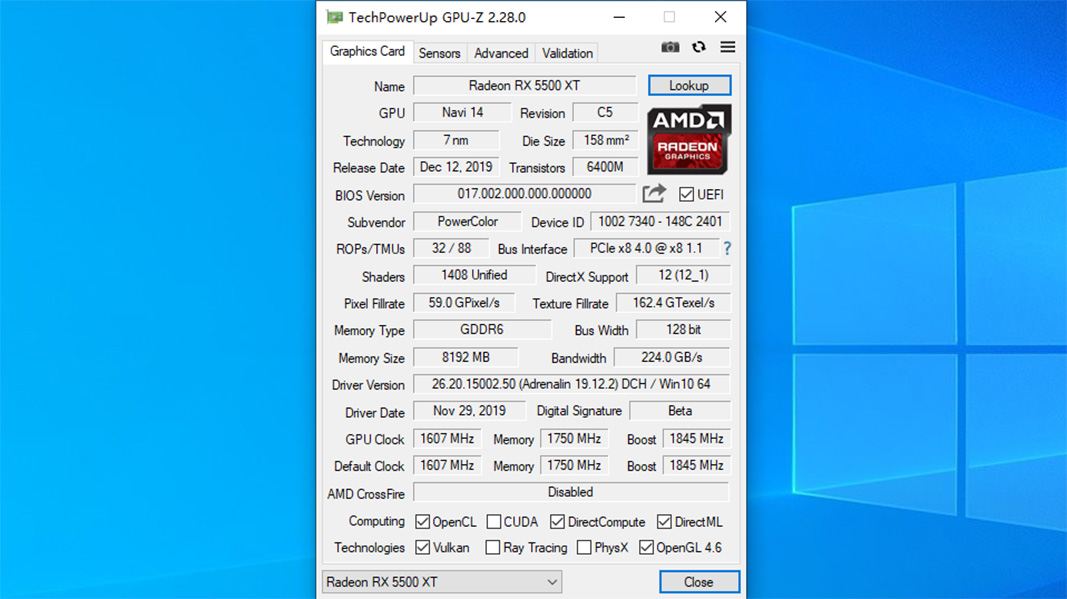
Task: Click the Memory Type value GDDR6
Action: 482,329
